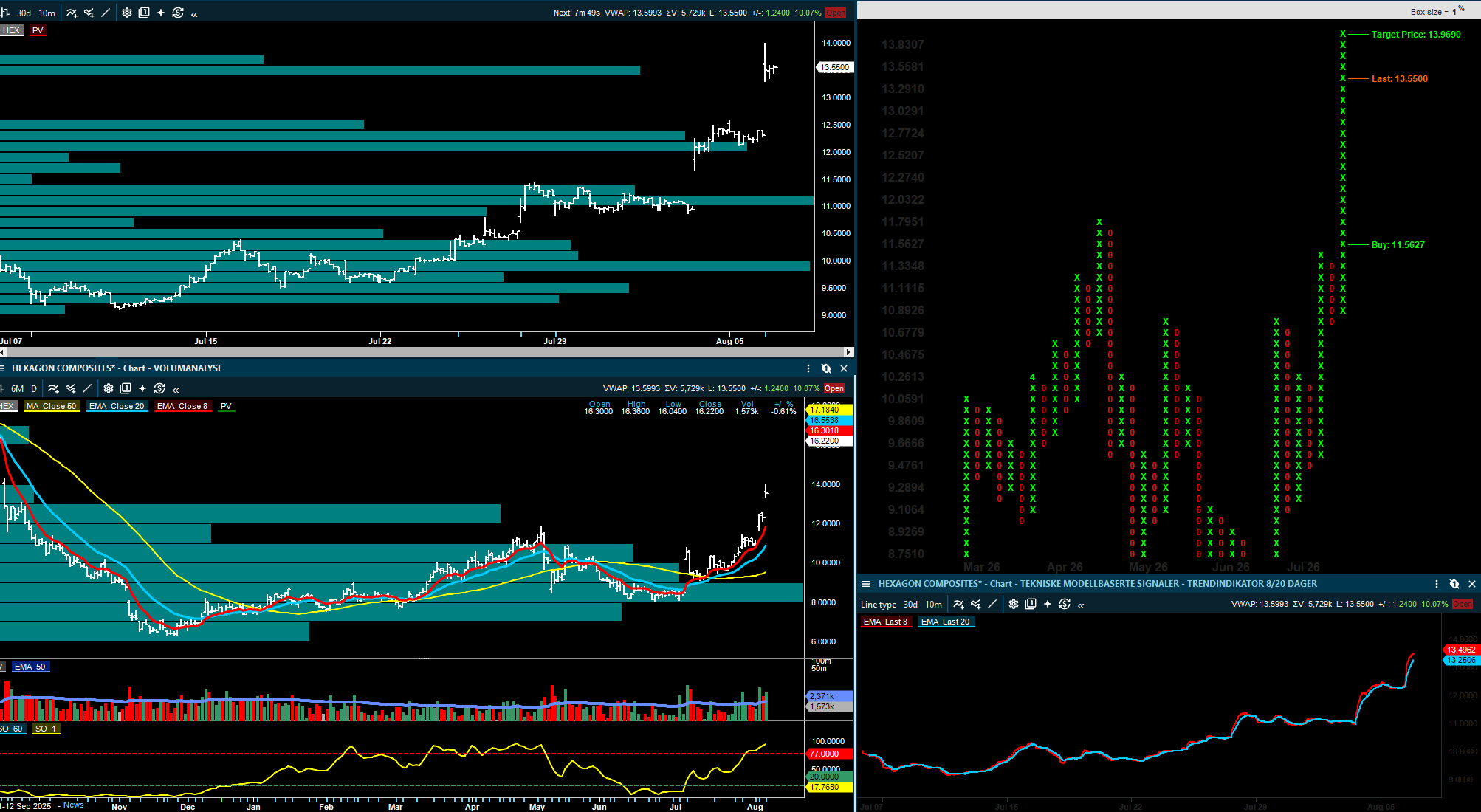Open settings gear in VOLUMANALYSE chart toolbar
Screen dimensions: 1481x812
pos(109,388)
